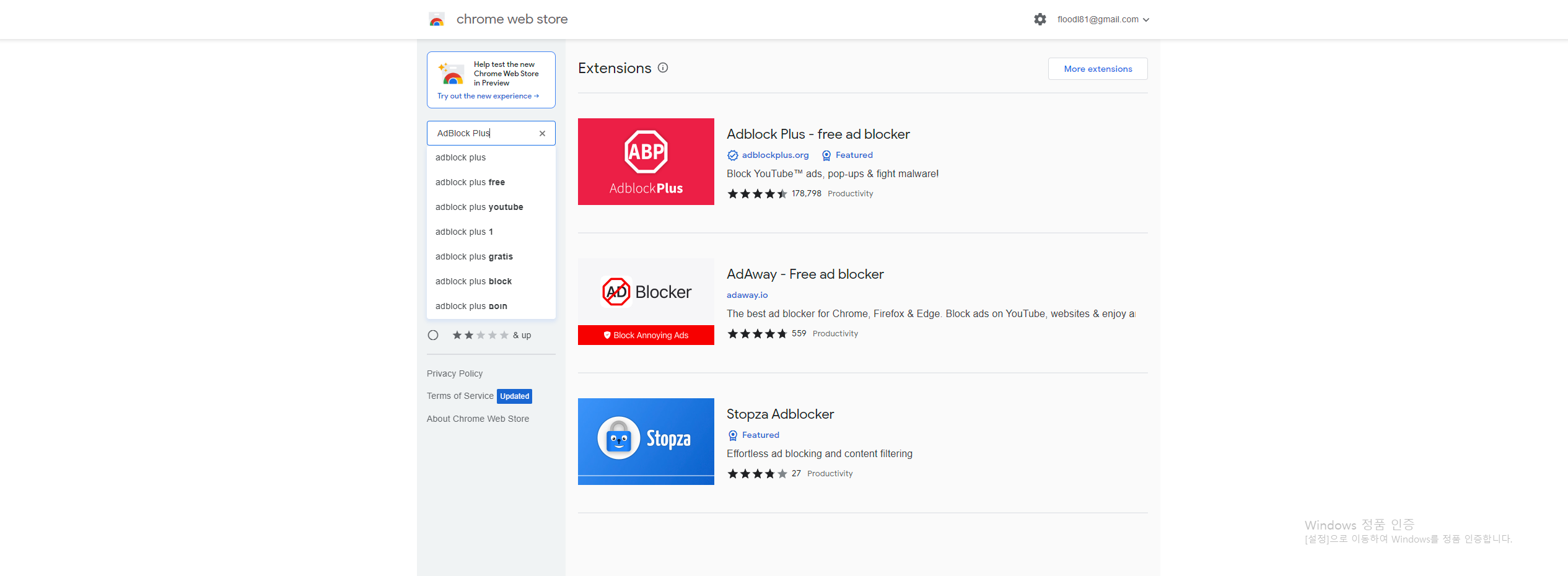Click Productivity category on AdAway

click(x=835, y=334)
